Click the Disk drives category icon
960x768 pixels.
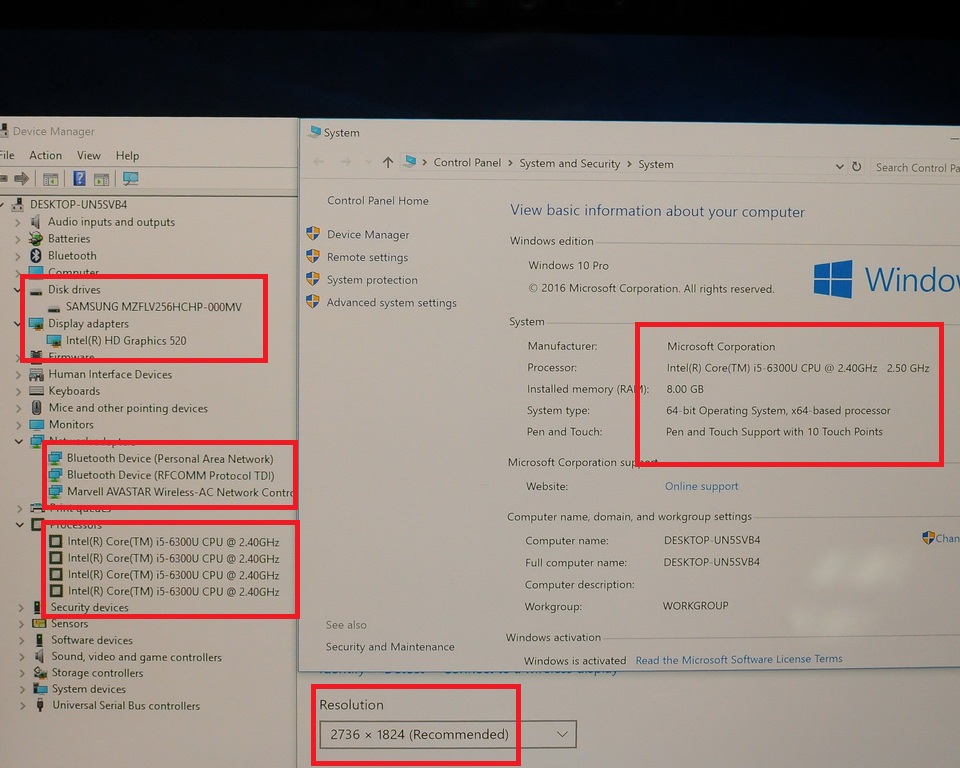[36, 290]
